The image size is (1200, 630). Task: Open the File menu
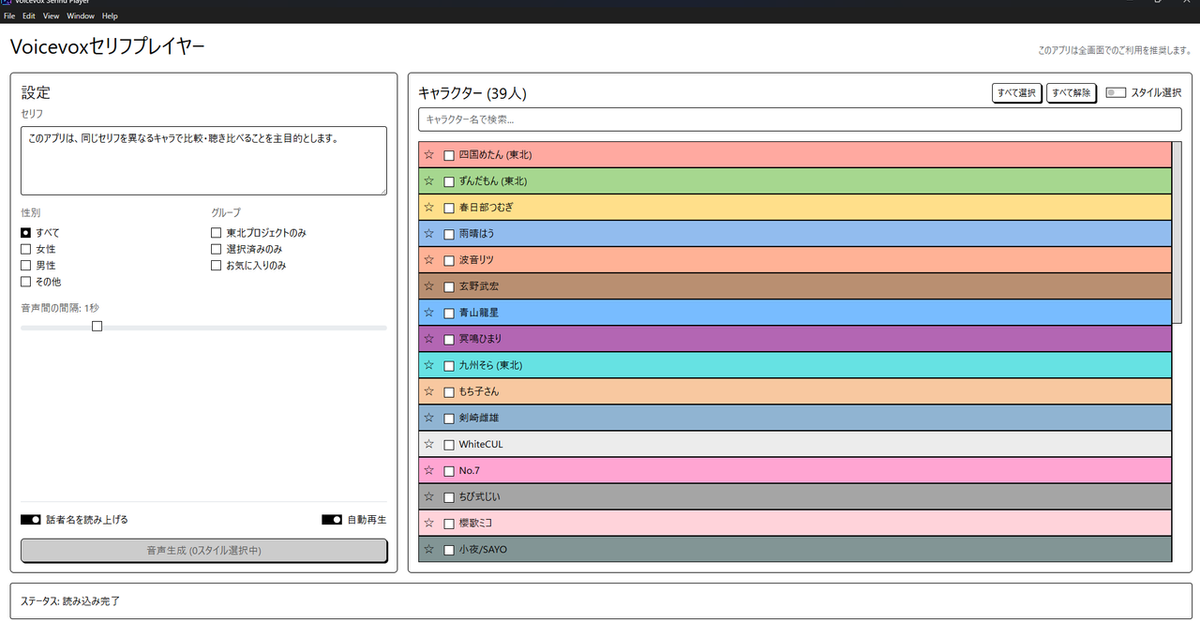(x=9, y=16)
